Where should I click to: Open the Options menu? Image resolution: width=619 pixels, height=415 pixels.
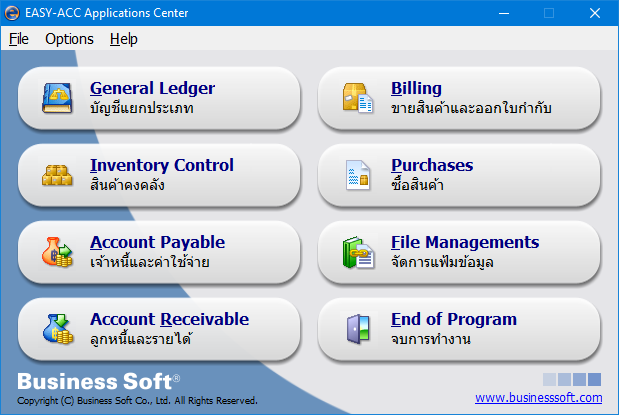[69, 39]
